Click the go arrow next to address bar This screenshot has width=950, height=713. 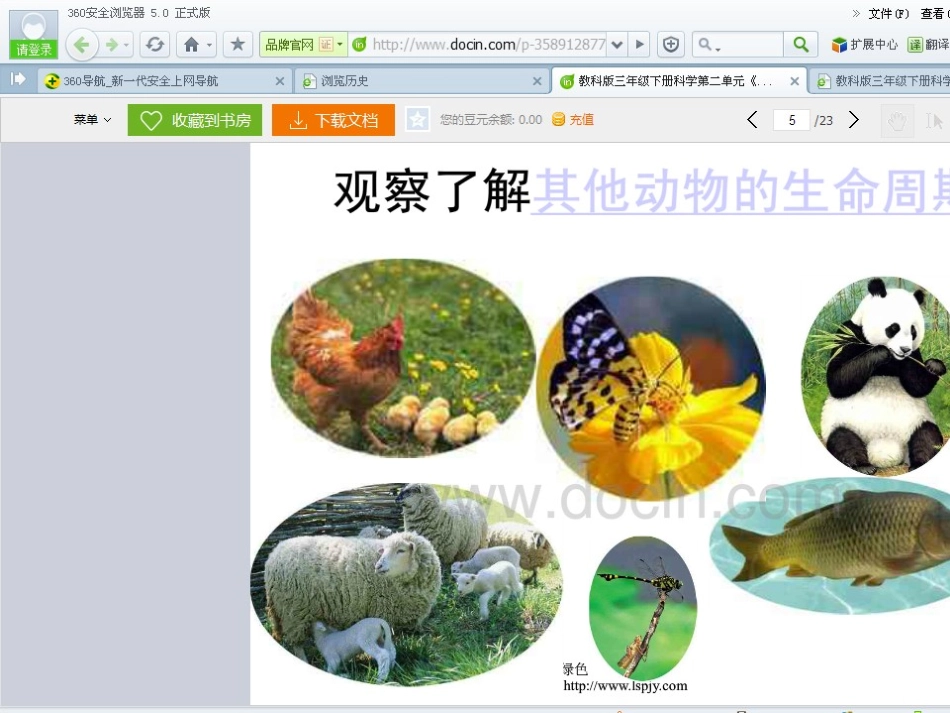click(640, 45)
